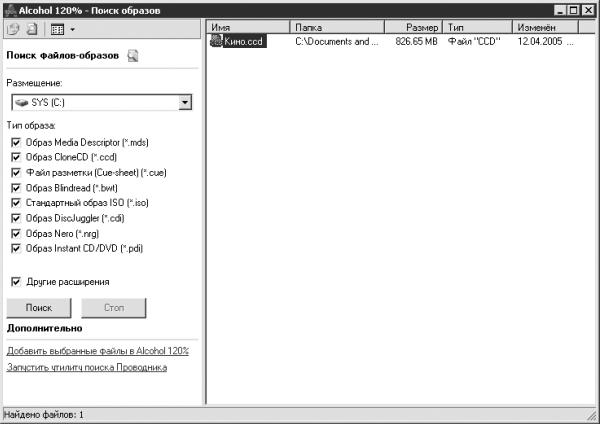Viewport: 600px width, 424px height.
Task: Maximize the Alcohol 120% window
Action: [x=573, y=10]
